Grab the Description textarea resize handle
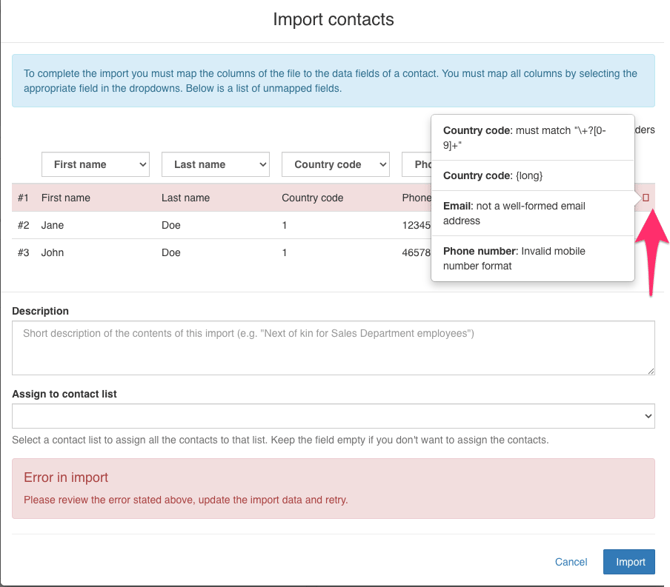The image size is (670, 587). [x=650, y=370]
